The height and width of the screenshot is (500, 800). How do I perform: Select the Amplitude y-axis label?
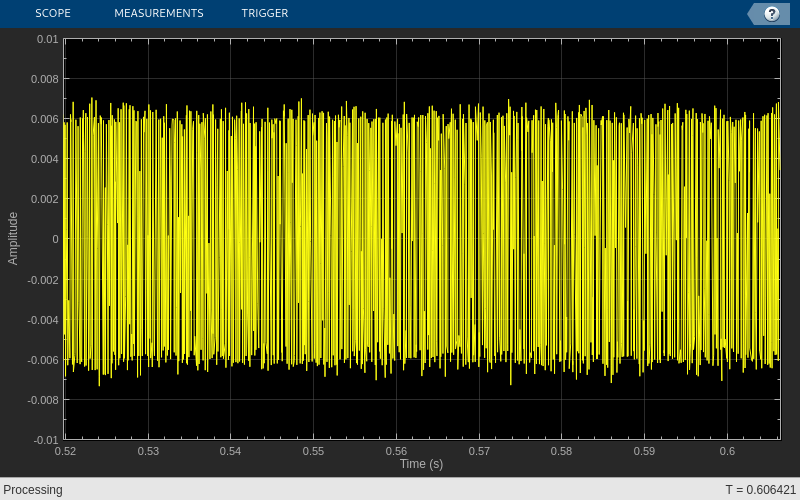click(x=13, y=238)
